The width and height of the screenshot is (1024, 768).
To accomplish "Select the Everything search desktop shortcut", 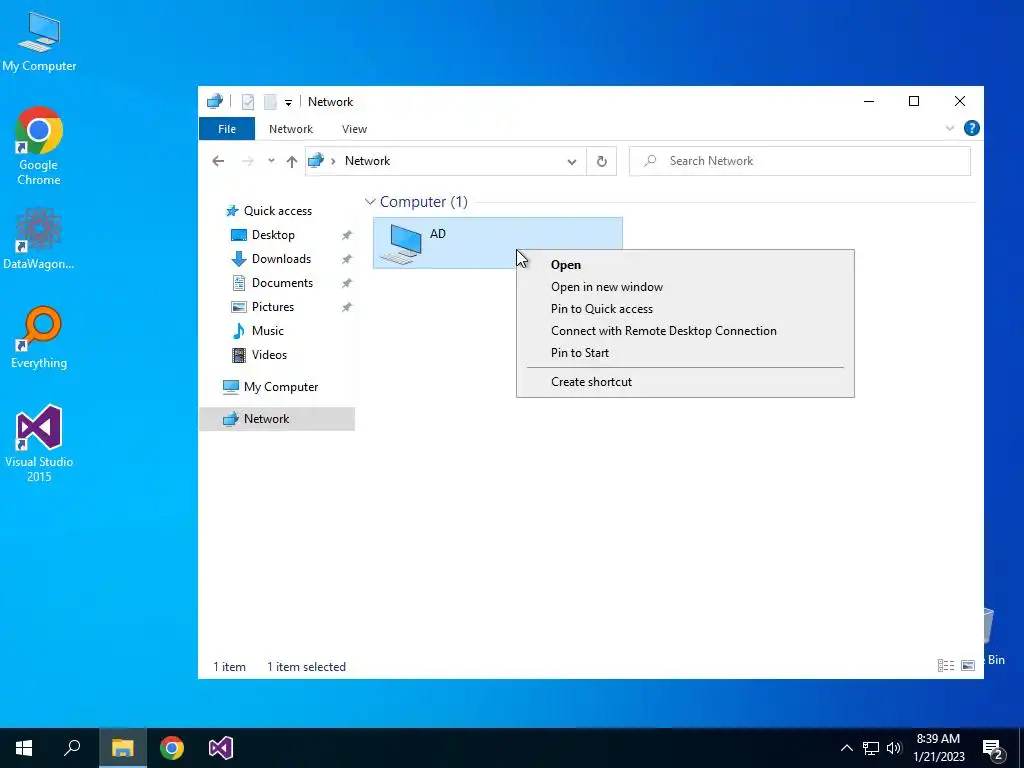I will (x=39, y=338).
